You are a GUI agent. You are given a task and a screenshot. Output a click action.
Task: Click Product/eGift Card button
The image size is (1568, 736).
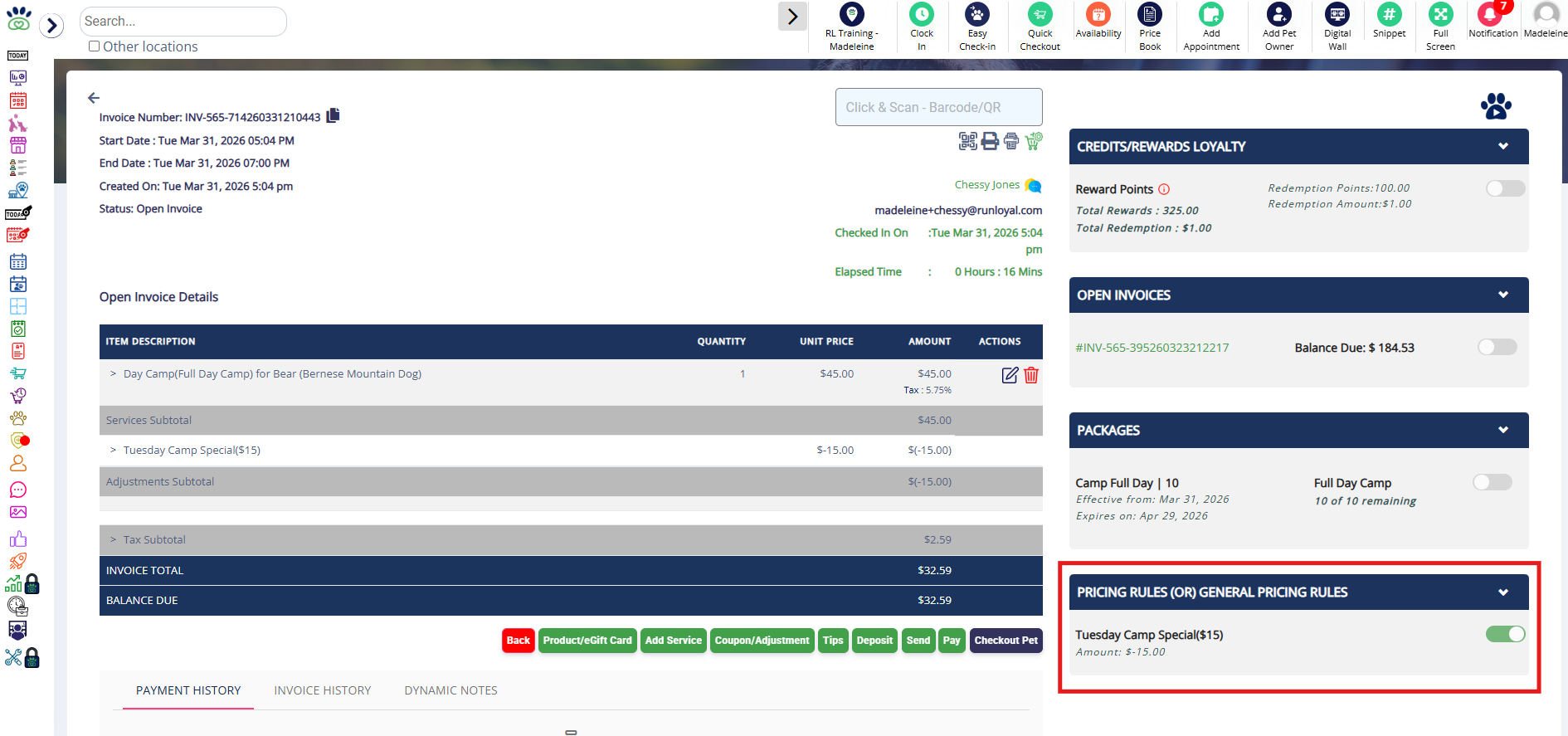587,641
